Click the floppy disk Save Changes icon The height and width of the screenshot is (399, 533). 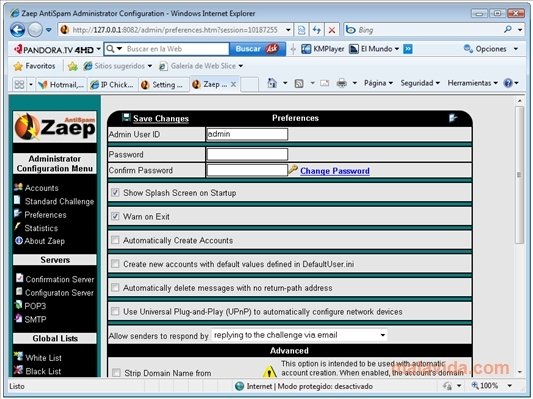click(x=126, y=118)
